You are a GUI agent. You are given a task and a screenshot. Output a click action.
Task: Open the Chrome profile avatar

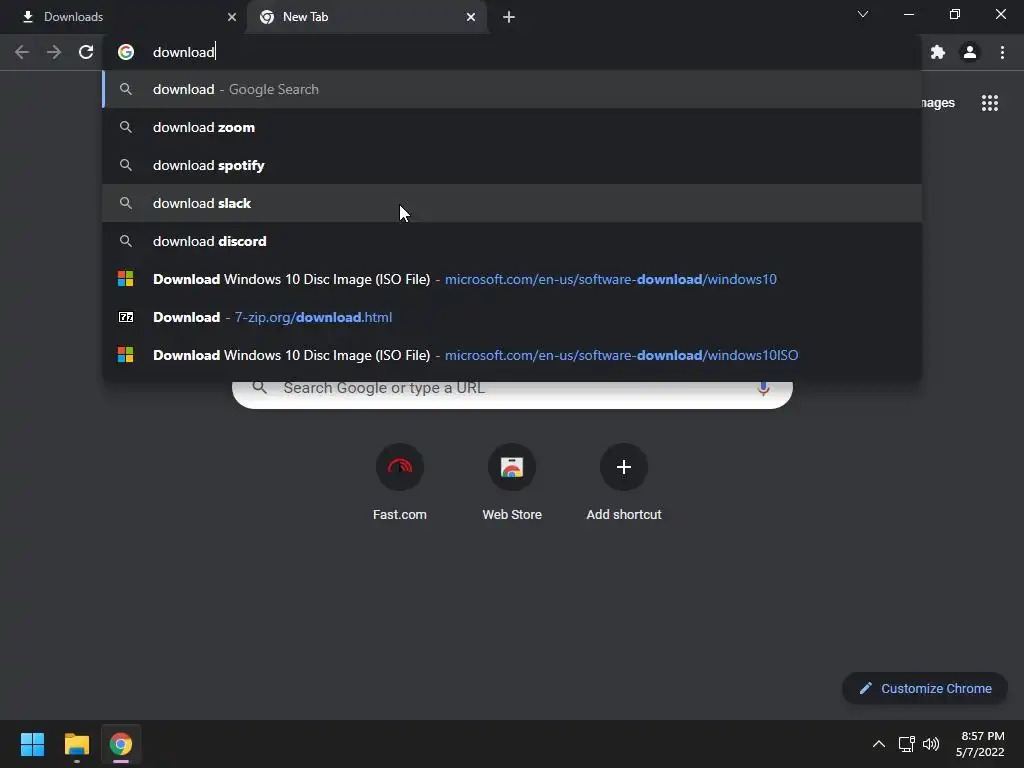pos(970,52)
